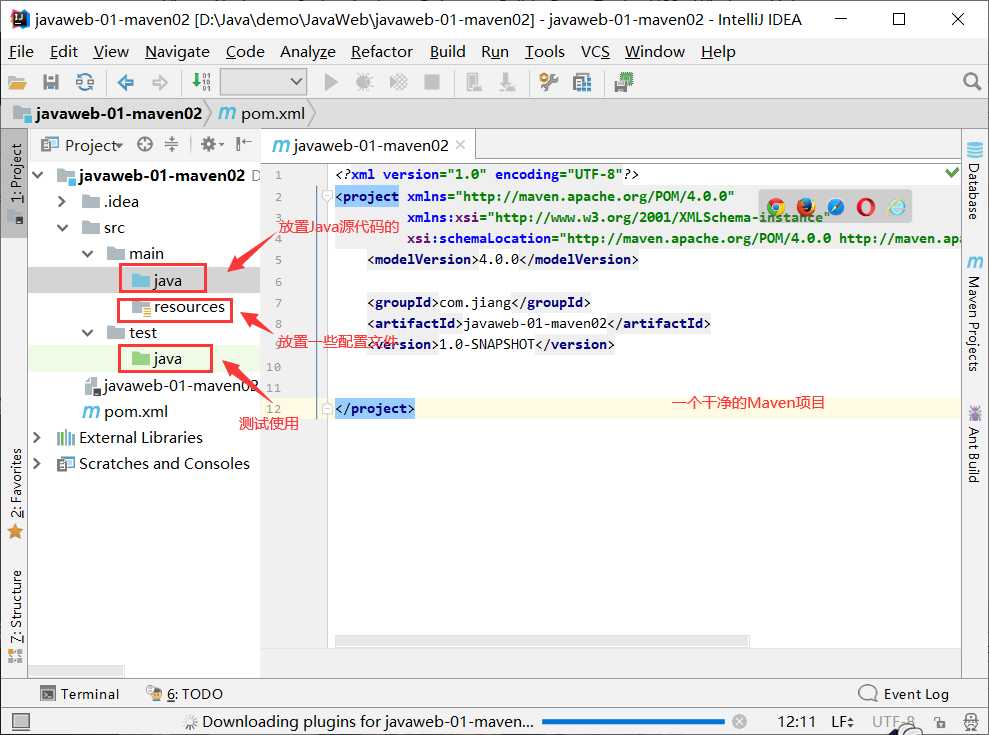Click the green inspection checkmark icon
The width and height of the screenshot is (989, 735).
click(952, 172)
